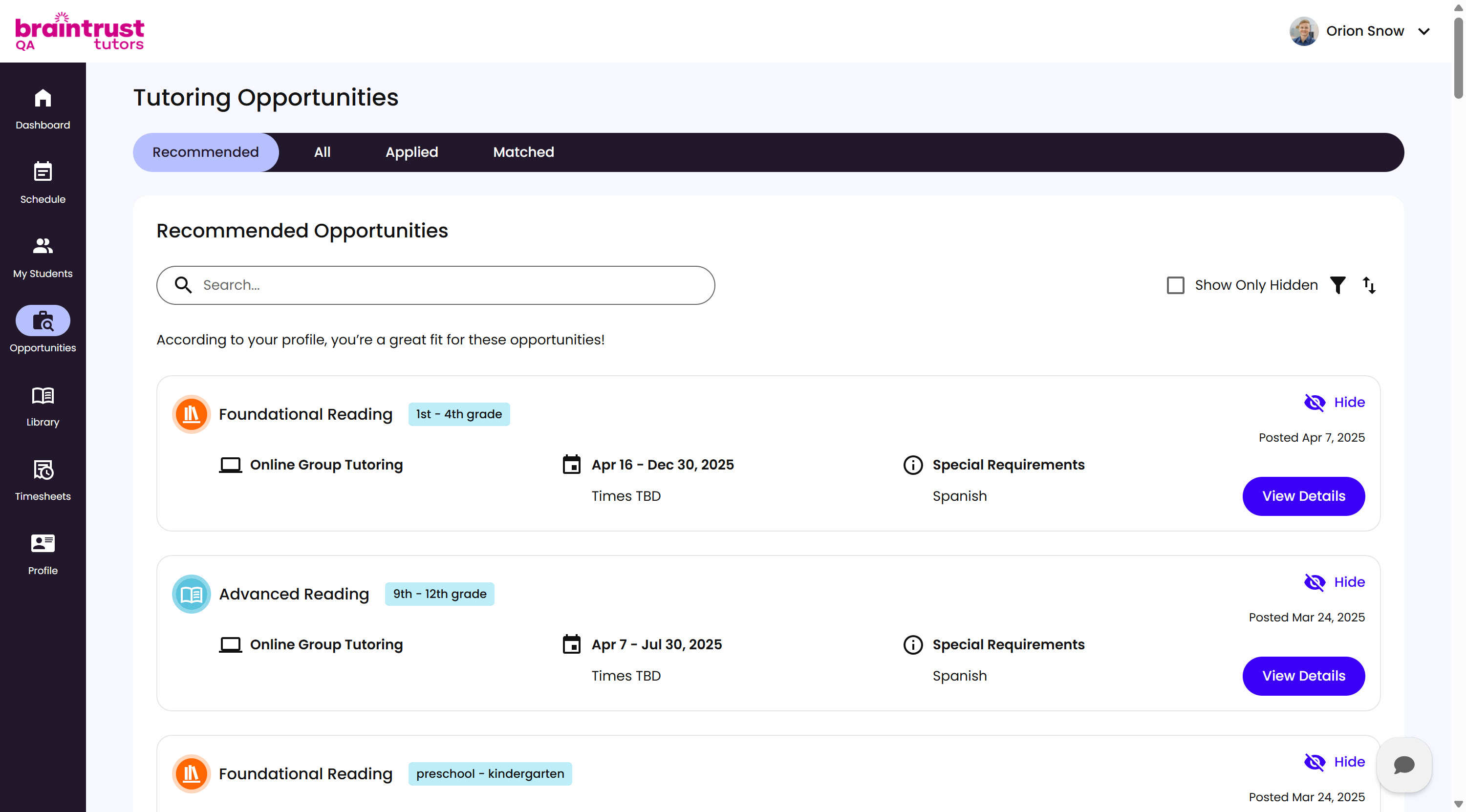Click the Advanced Reading title
This screenshot has height=812, width=1466.
[x=294, y=594]
